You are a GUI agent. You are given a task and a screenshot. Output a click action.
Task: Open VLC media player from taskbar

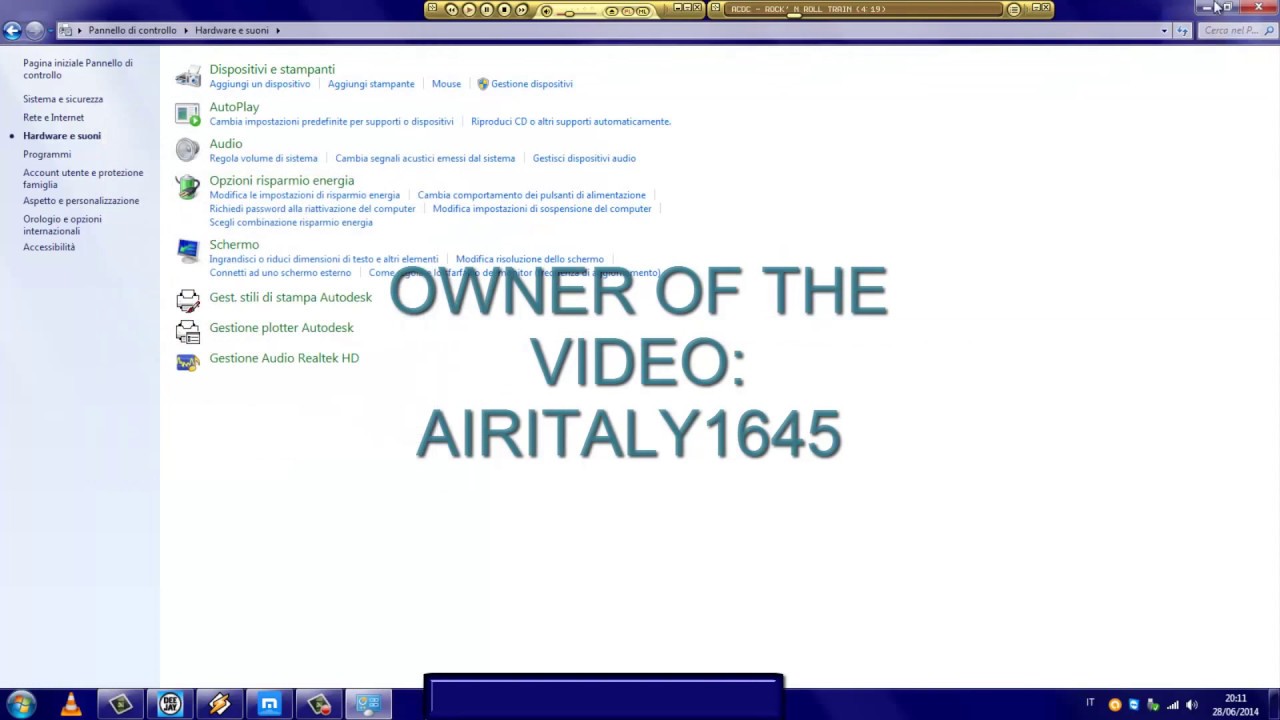71,704
